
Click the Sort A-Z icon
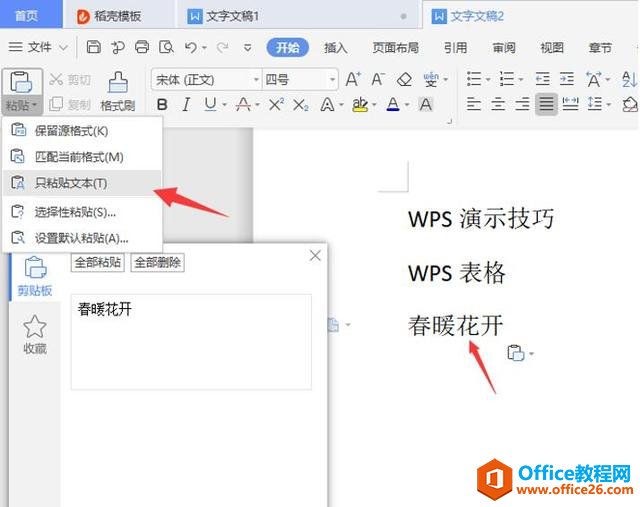coord(629,79)
